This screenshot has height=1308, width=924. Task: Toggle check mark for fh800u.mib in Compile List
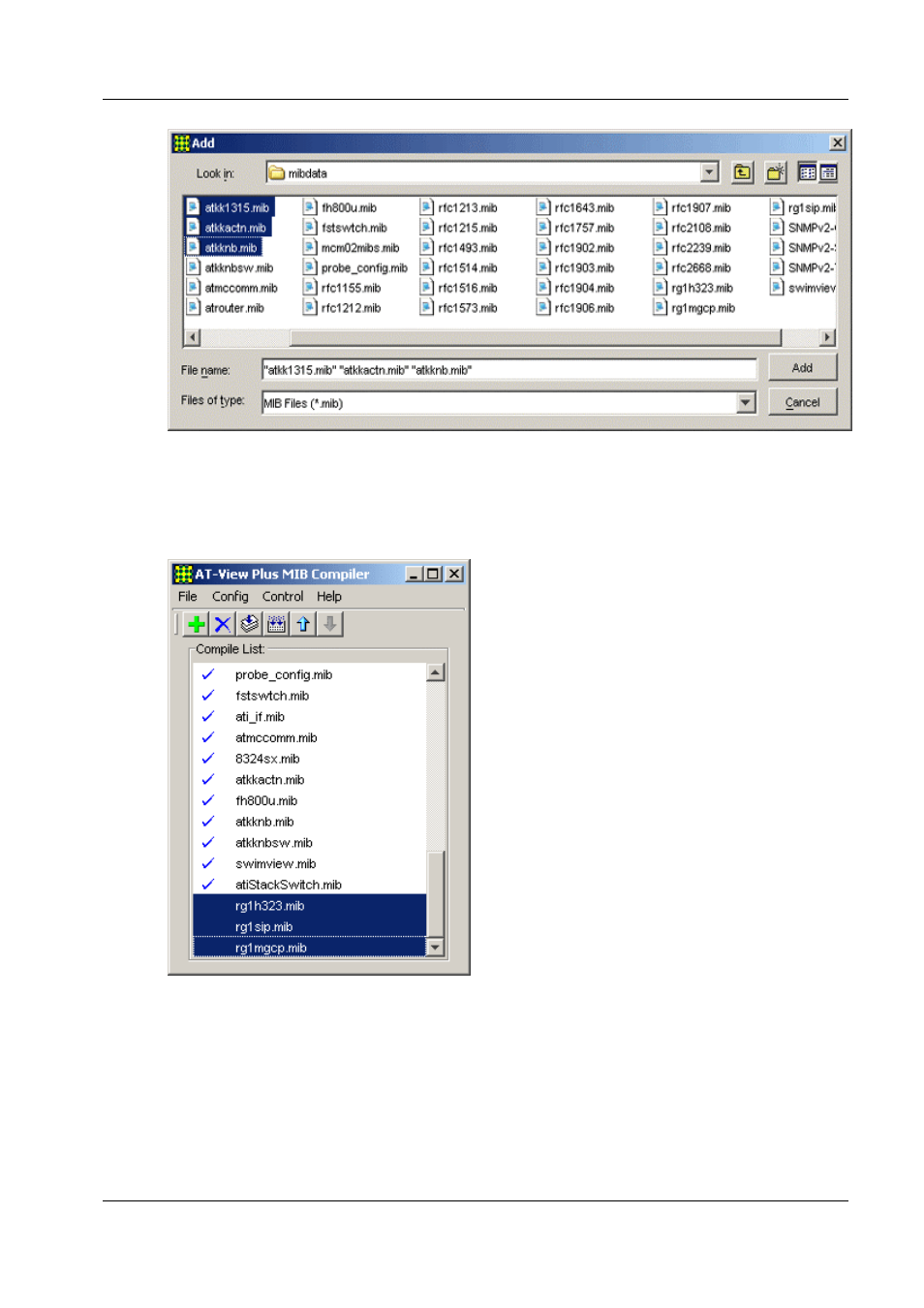tap(207, 800)
